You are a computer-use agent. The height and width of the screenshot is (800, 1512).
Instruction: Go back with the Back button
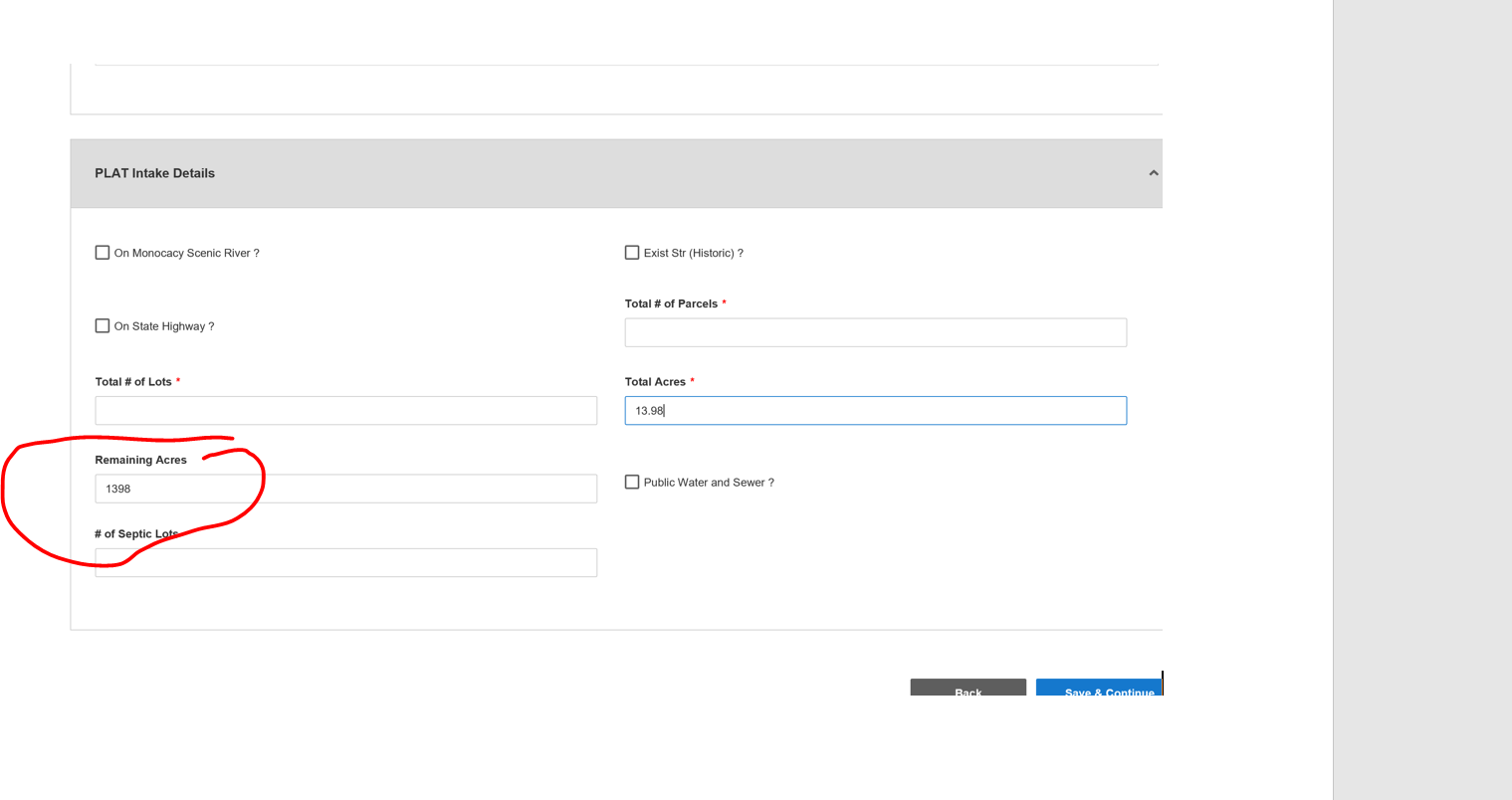click(969, 688)
